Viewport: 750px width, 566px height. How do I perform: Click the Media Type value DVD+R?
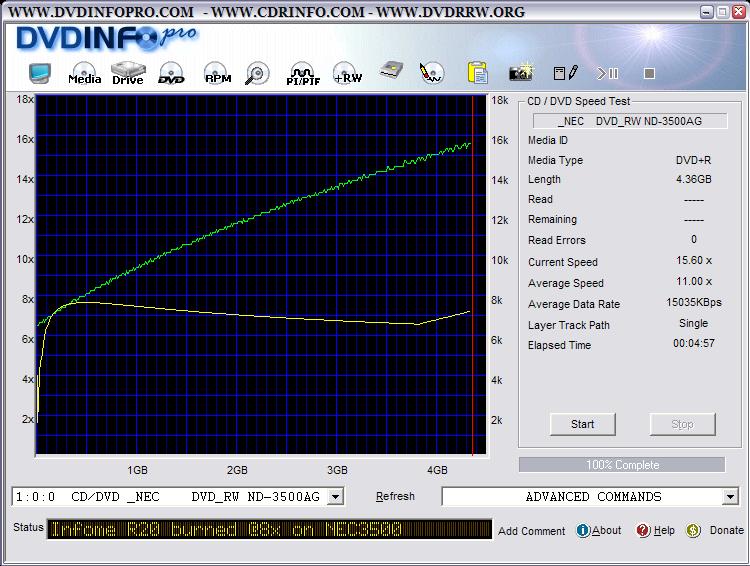(x=694, y=160)
